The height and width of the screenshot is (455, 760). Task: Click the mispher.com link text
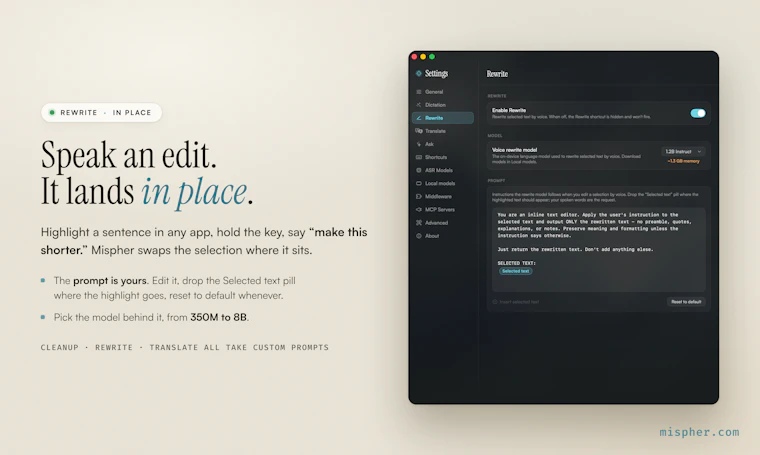click(699, 432)
